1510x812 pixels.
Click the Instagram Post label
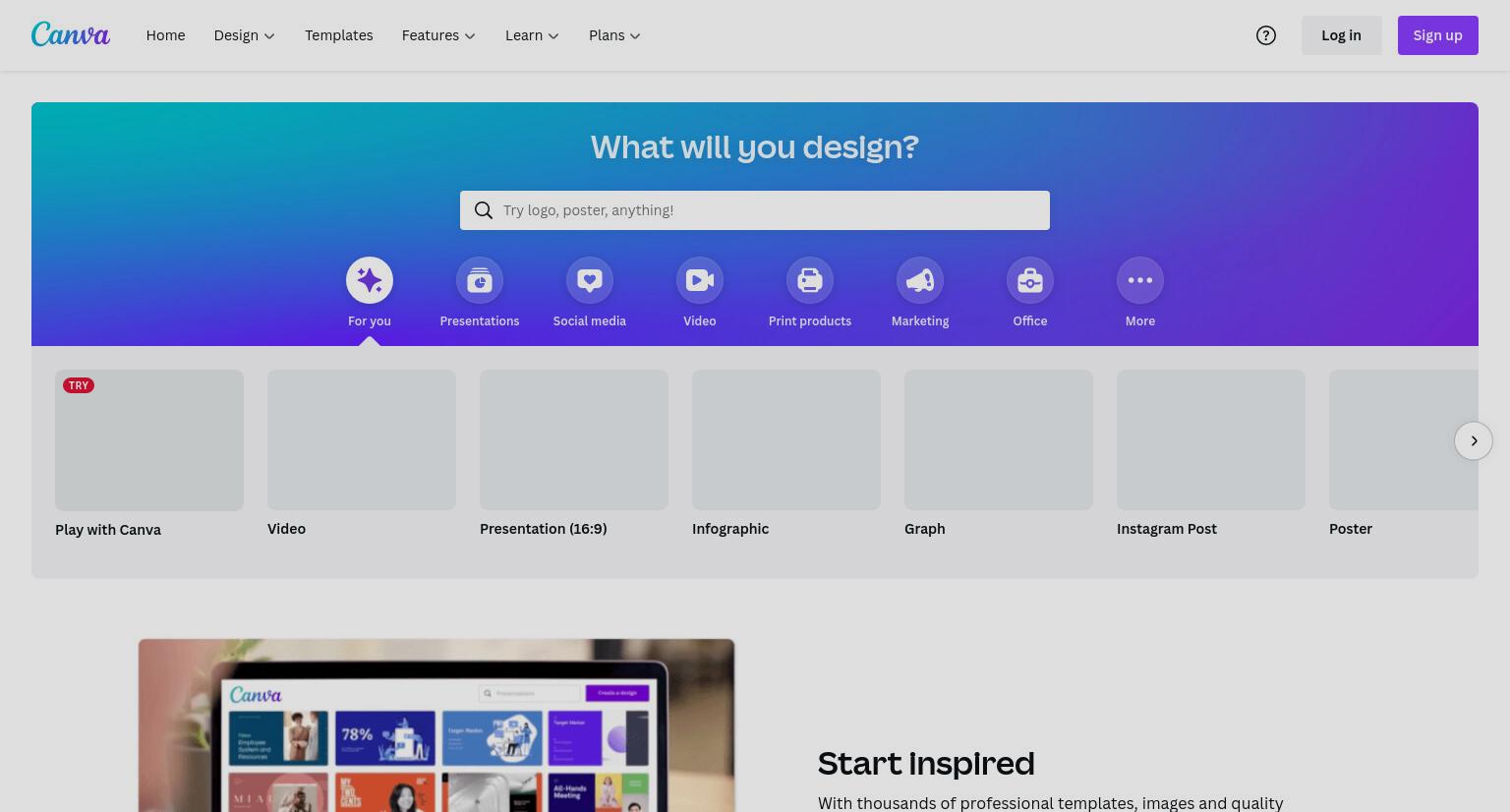pos(1167,529)
